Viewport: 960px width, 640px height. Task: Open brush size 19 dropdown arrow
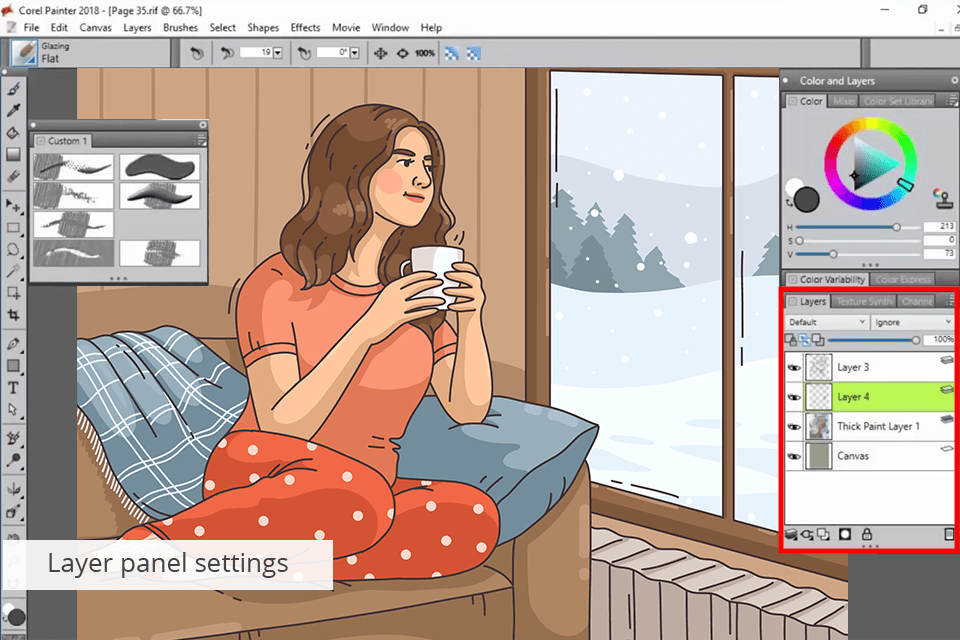click(277, 53)
